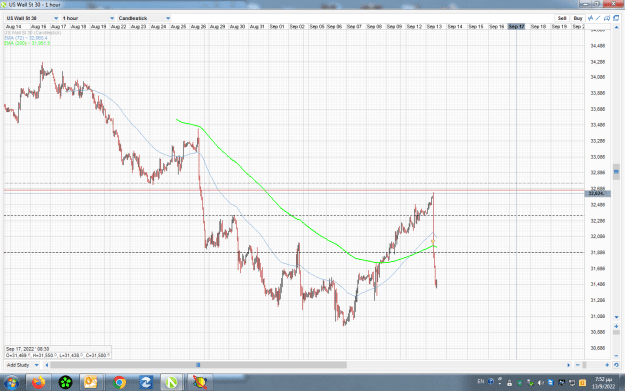Click the 34,086 price axis label
Screen dimensions: 625x391
click(597, 77)
